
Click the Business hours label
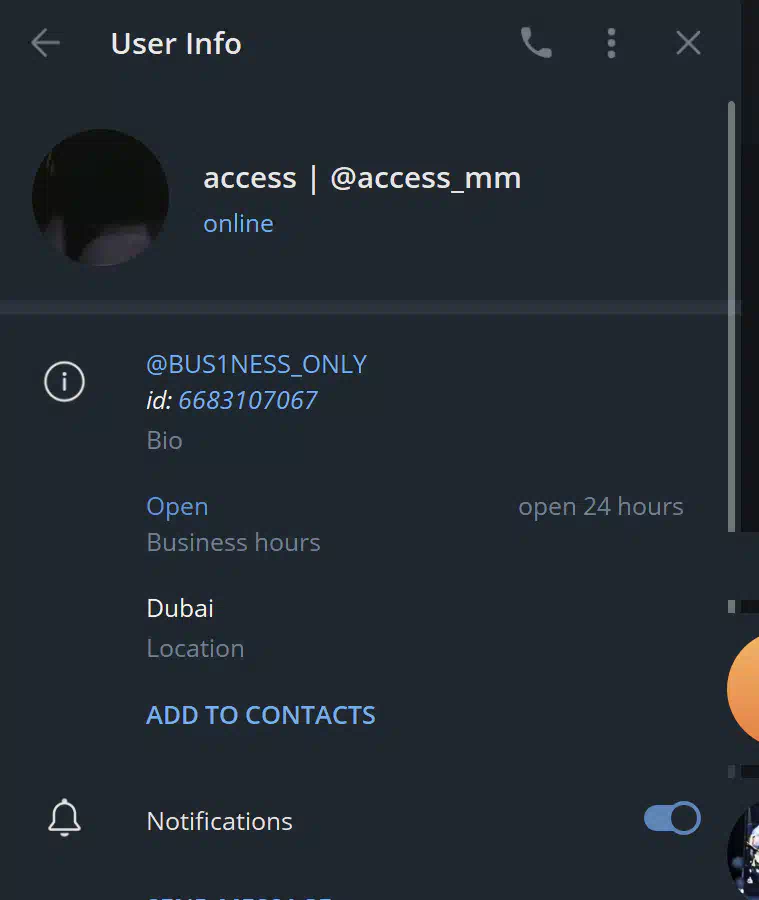click(233, 542)
